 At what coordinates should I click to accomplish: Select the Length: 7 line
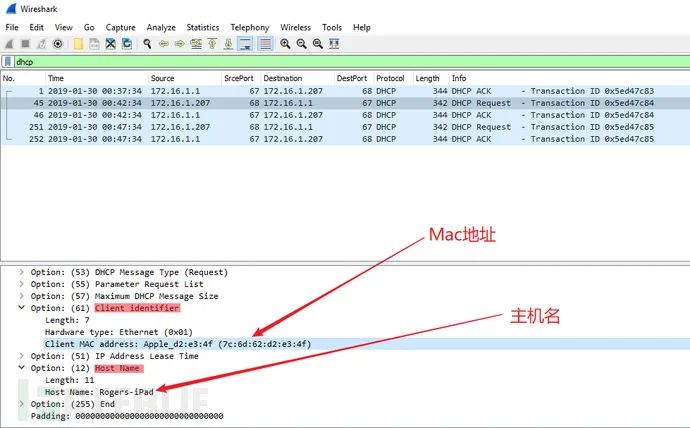coord(67,320)
